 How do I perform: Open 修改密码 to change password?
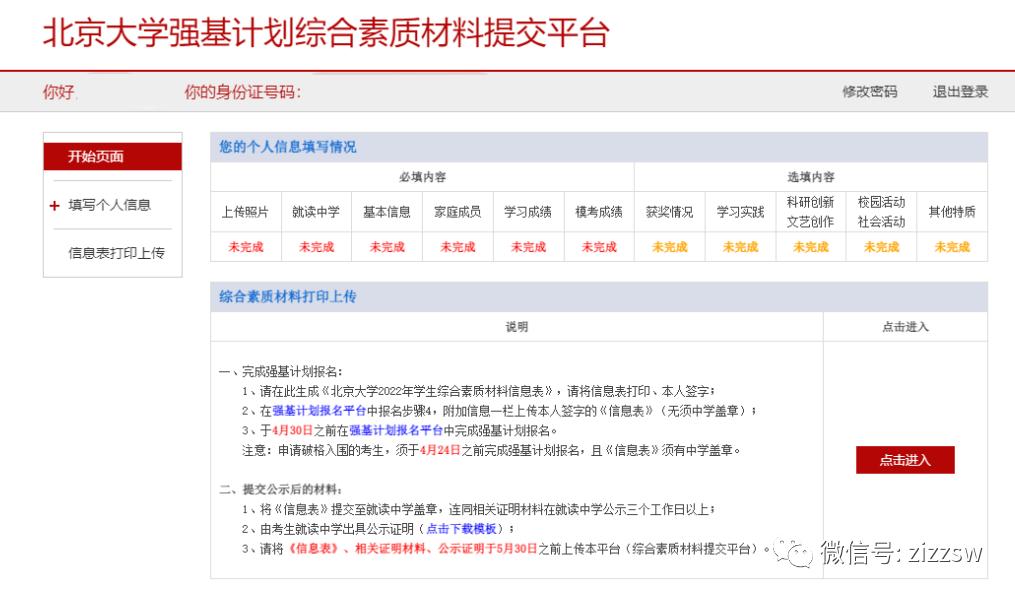coord(869,91)
